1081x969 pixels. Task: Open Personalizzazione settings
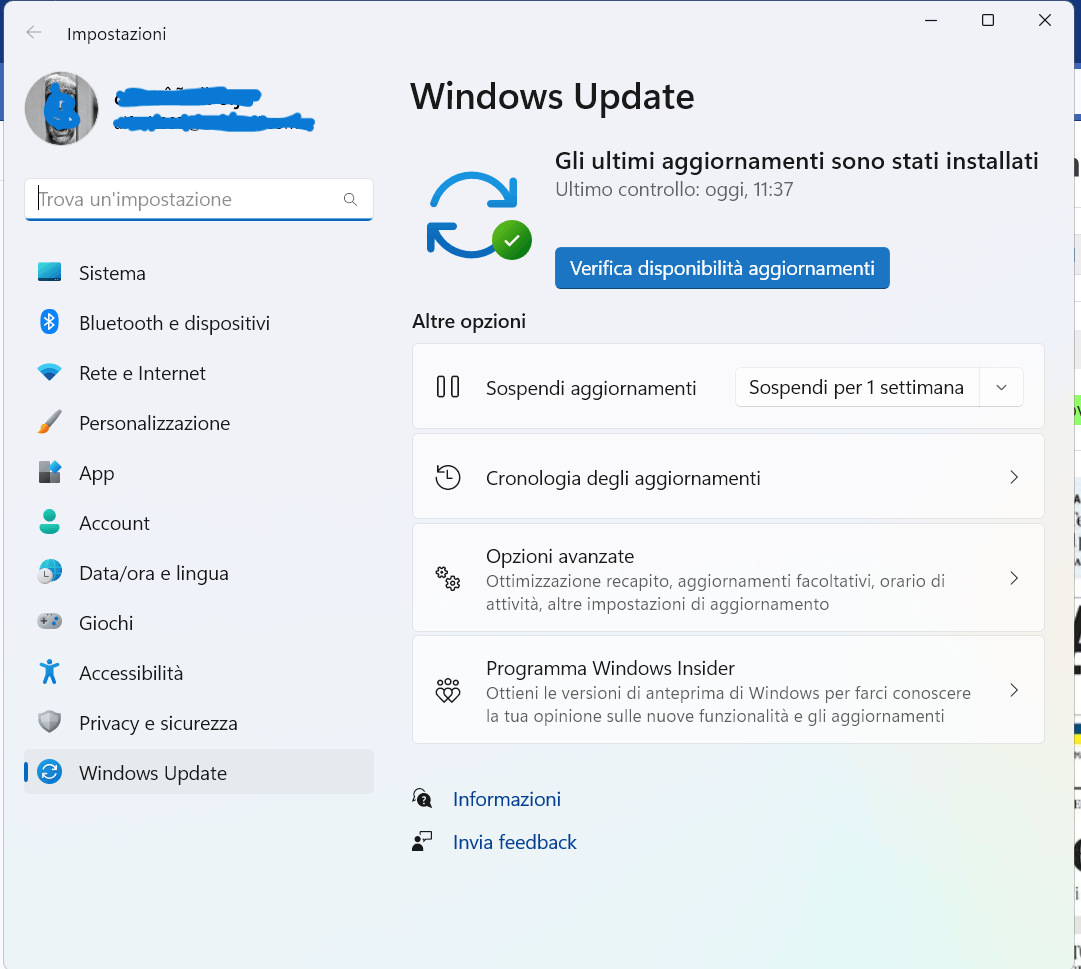coord(199,423)
